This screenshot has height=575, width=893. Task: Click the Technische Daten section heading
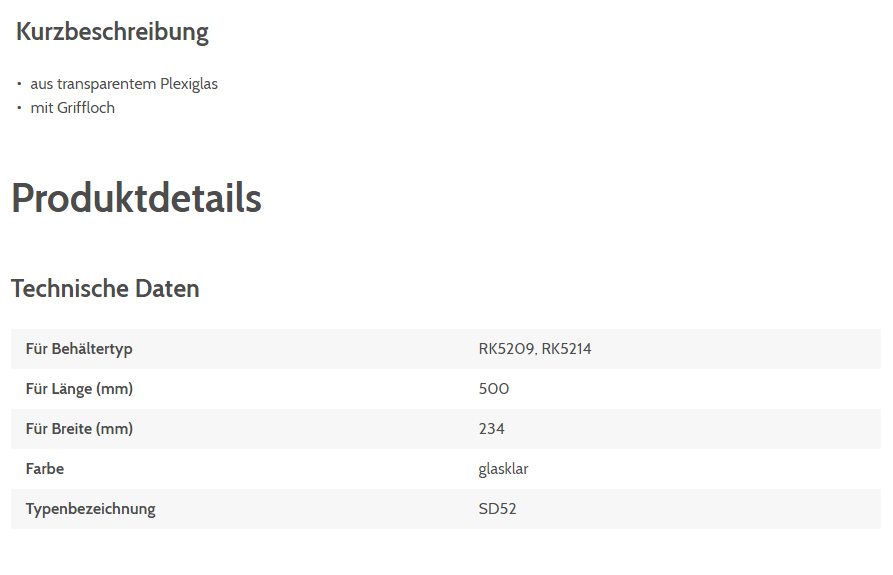[x=105, y=289]
